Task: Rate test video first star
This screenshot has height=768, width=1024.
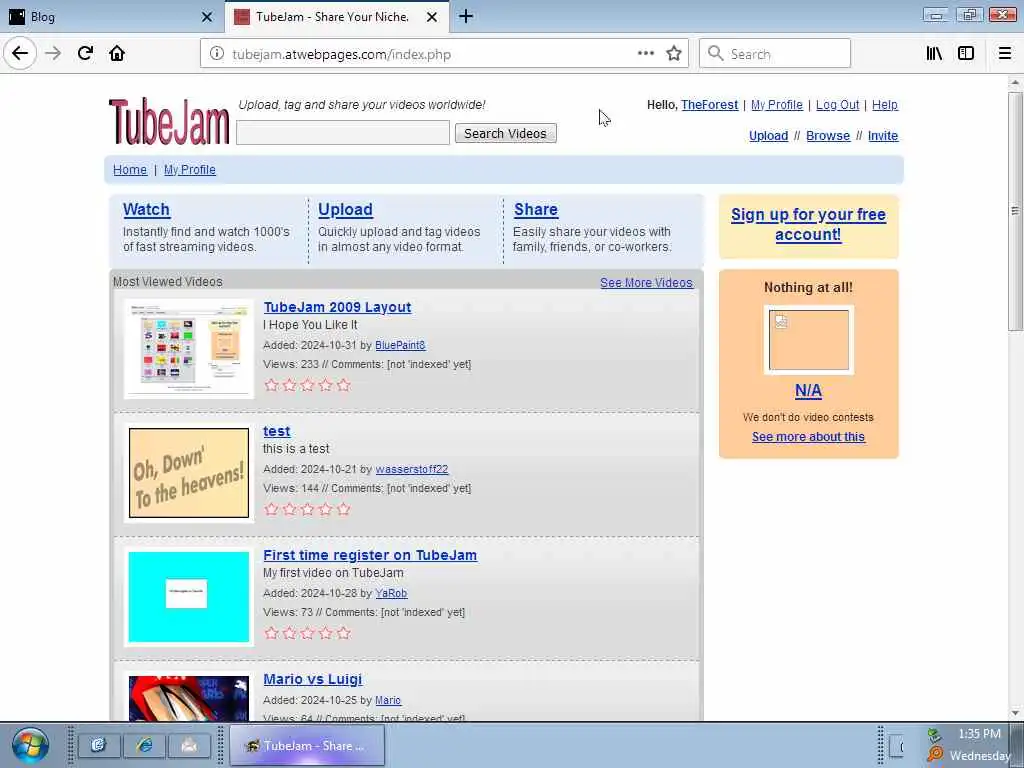Action: [x=272, y=509]
